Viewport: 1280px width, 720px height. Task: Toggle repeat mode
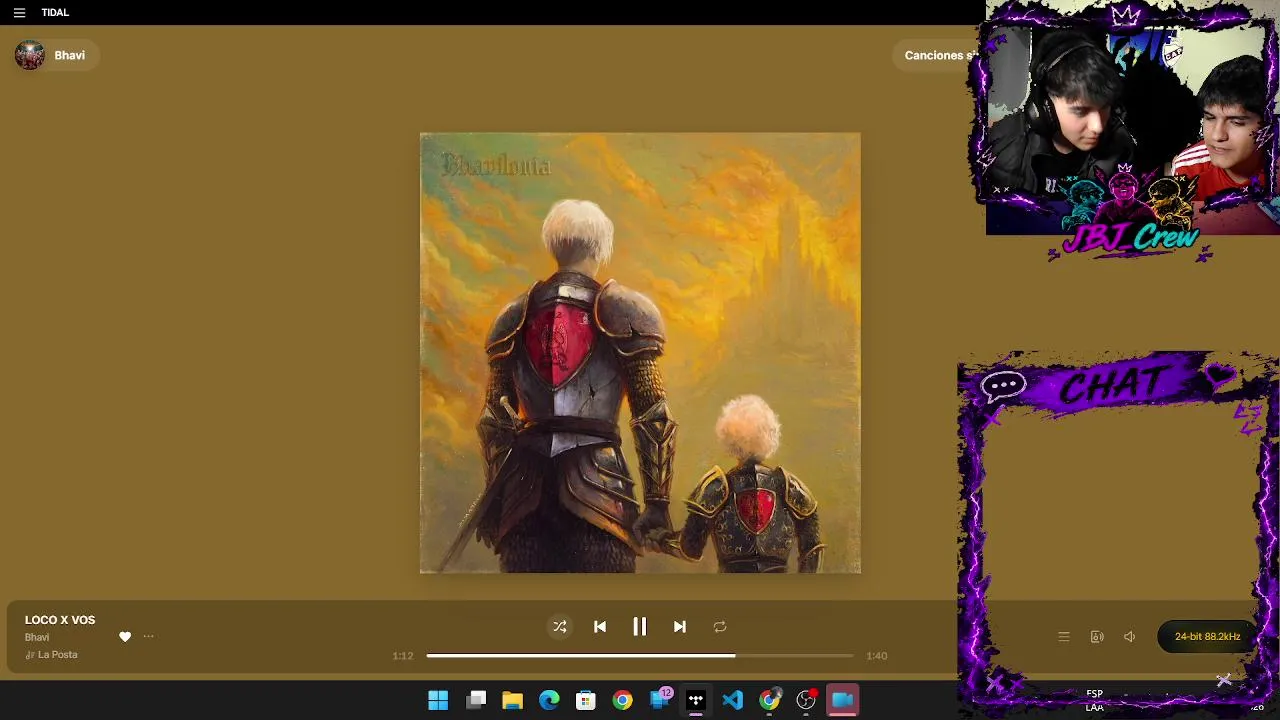point(720,627)
